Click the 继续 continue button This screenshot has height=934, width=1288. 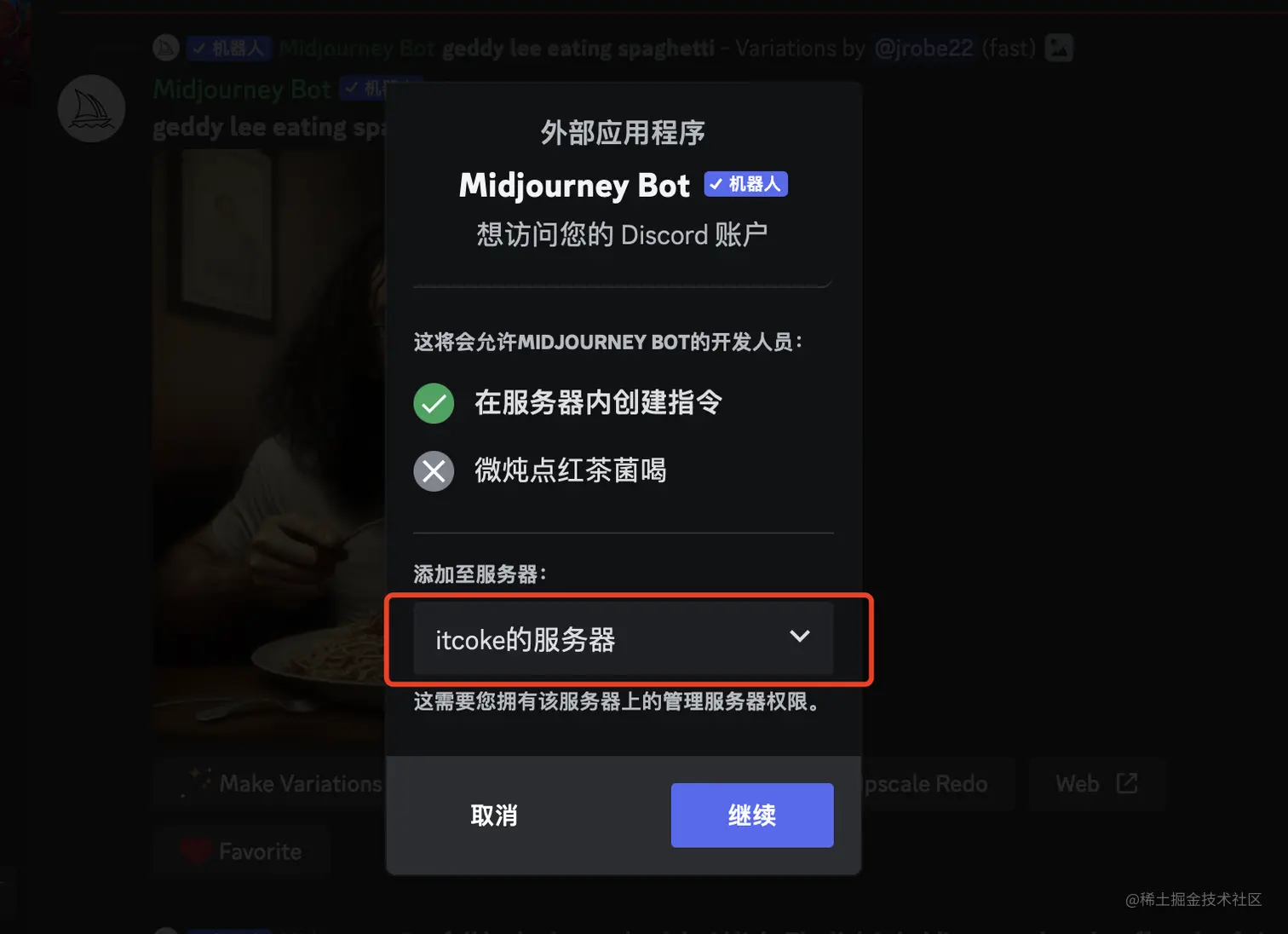pyautogui.click(x=752, y=815)
